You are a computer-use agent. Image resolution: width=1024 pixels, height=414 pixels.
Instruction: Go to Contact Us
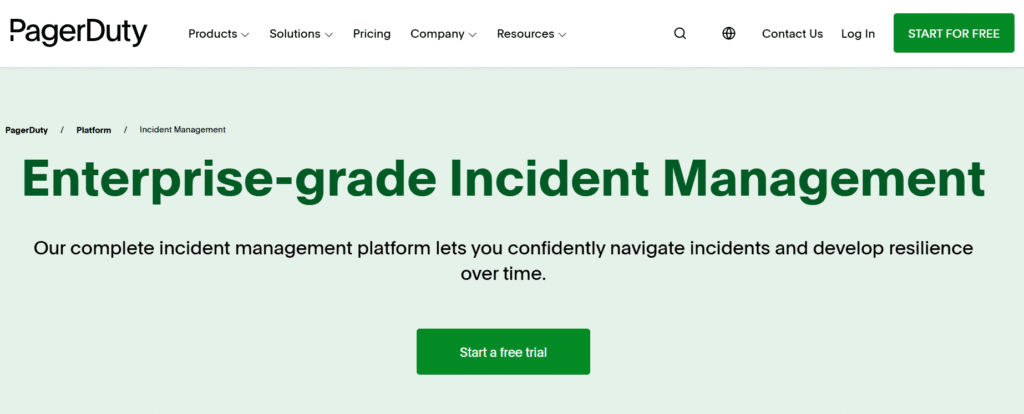coord(792,34)
